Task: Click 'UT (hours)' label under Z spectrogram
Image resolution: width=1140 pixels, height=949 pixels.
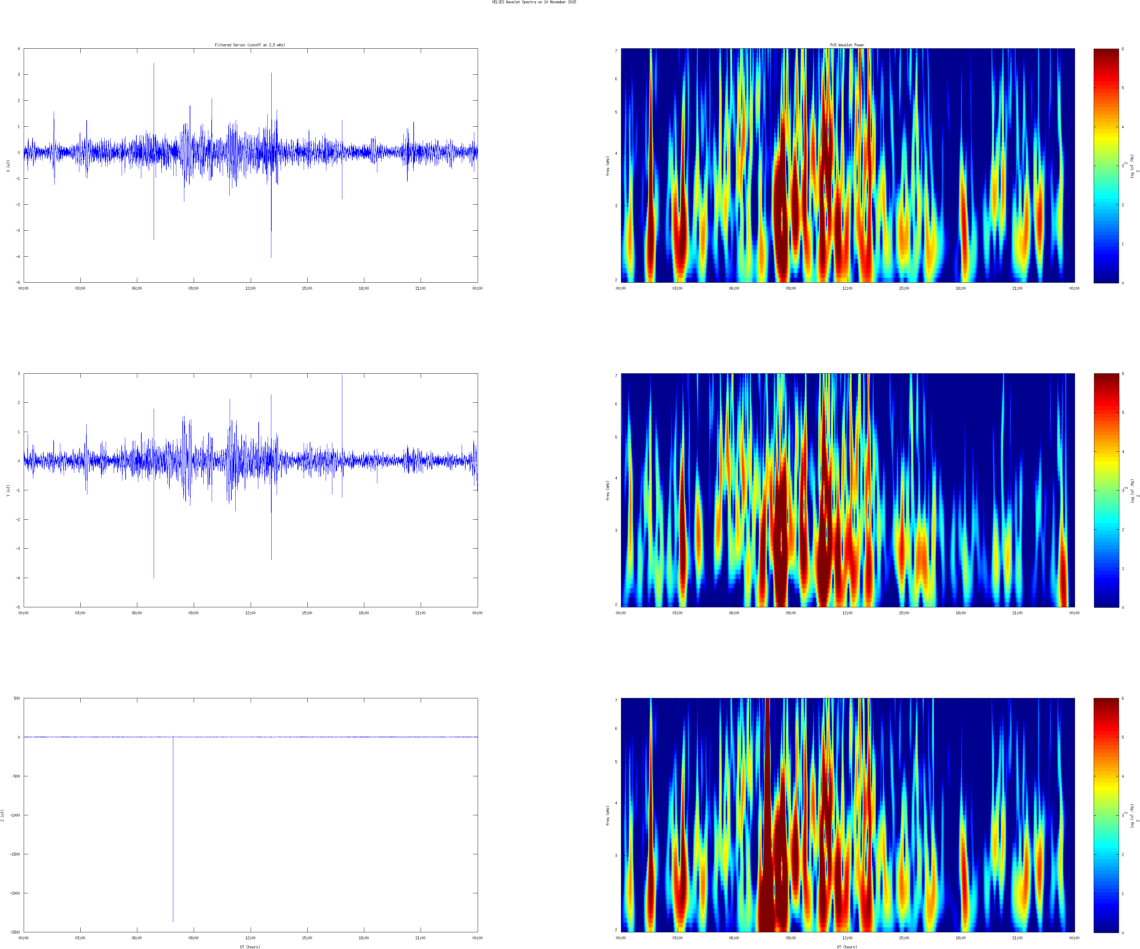Action: 848,947
